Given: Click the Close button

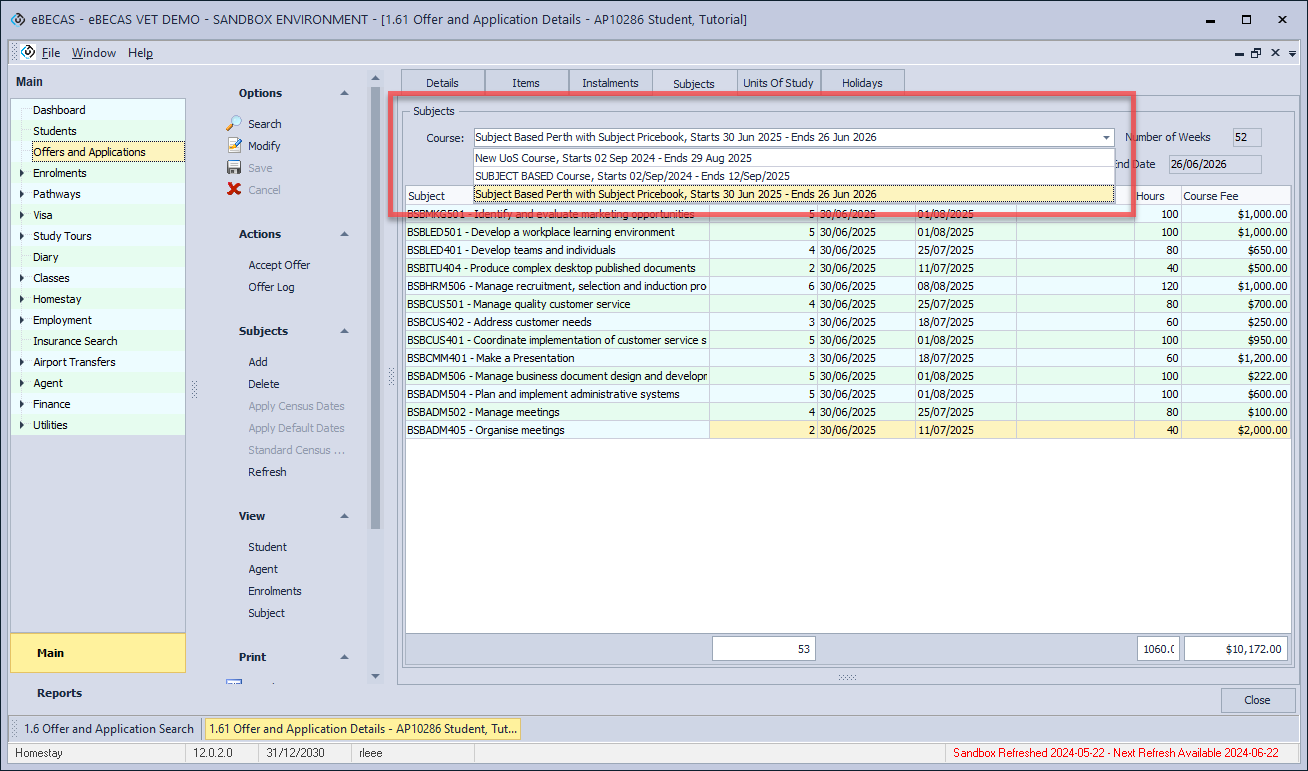Looking at the screenshot, I should 1257,700.
